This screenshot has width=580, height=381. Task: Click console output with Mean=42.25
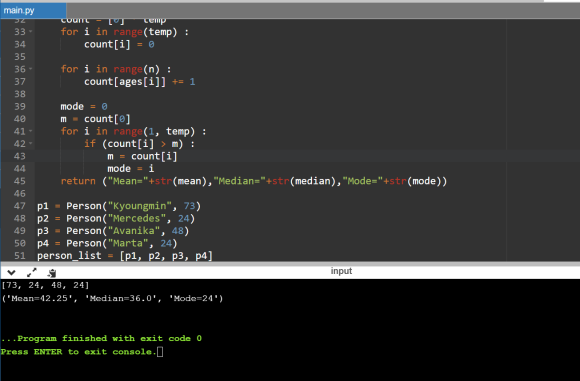(112, 299)
